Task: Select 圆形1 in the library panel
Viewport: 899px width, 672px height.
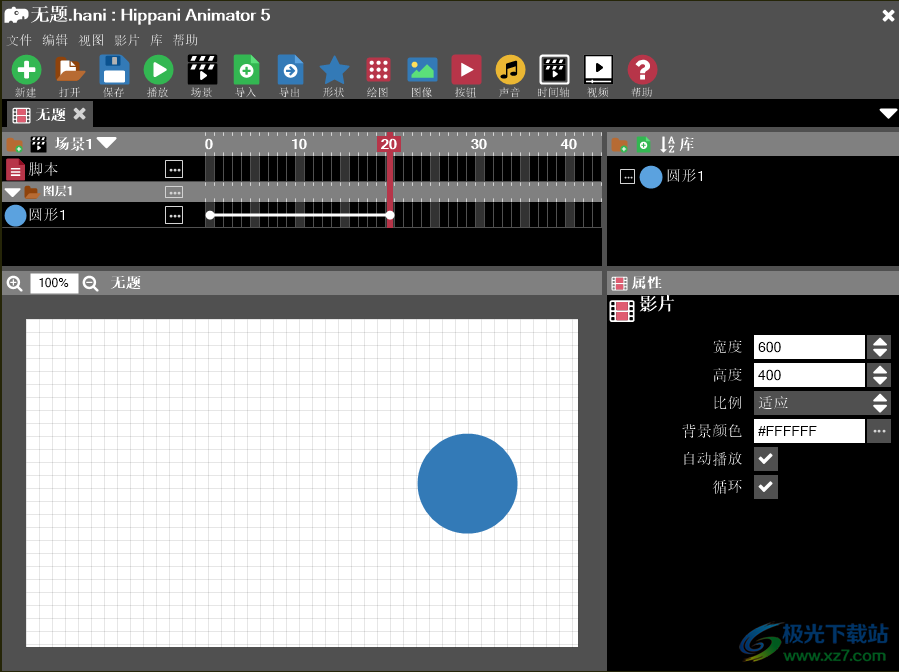Action: 685,177
